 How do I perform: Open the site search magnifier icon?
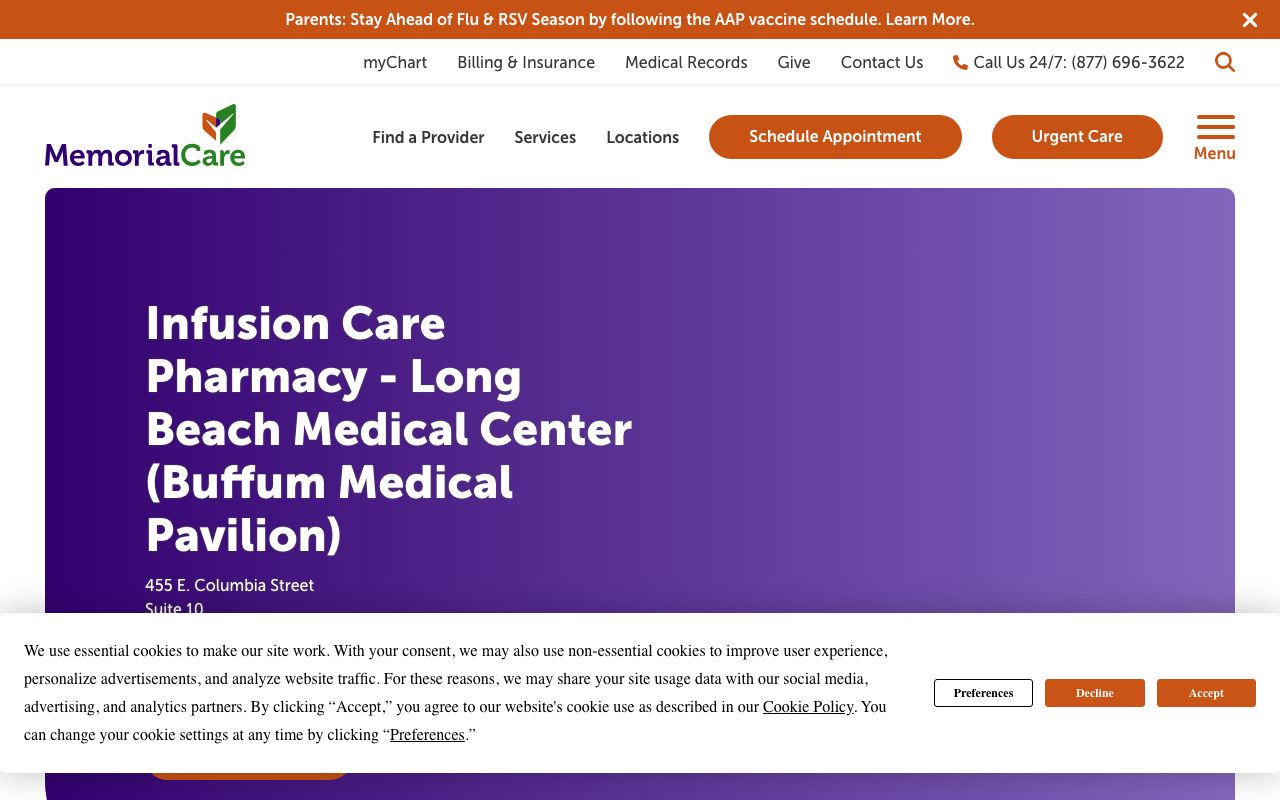1225,62
